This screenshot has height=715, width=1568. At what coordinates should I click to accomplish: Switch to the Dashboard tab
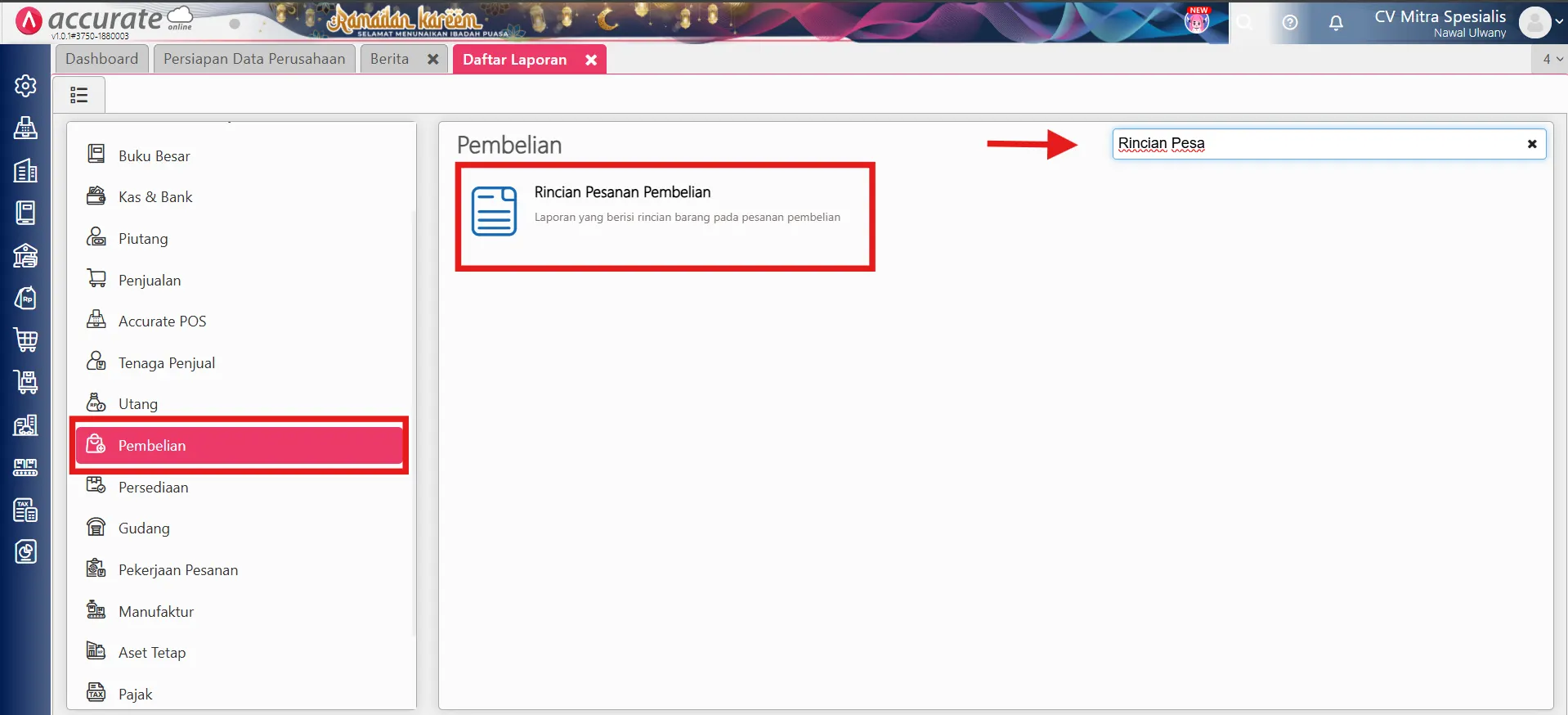pyautogui.click(x=101, y=59)
